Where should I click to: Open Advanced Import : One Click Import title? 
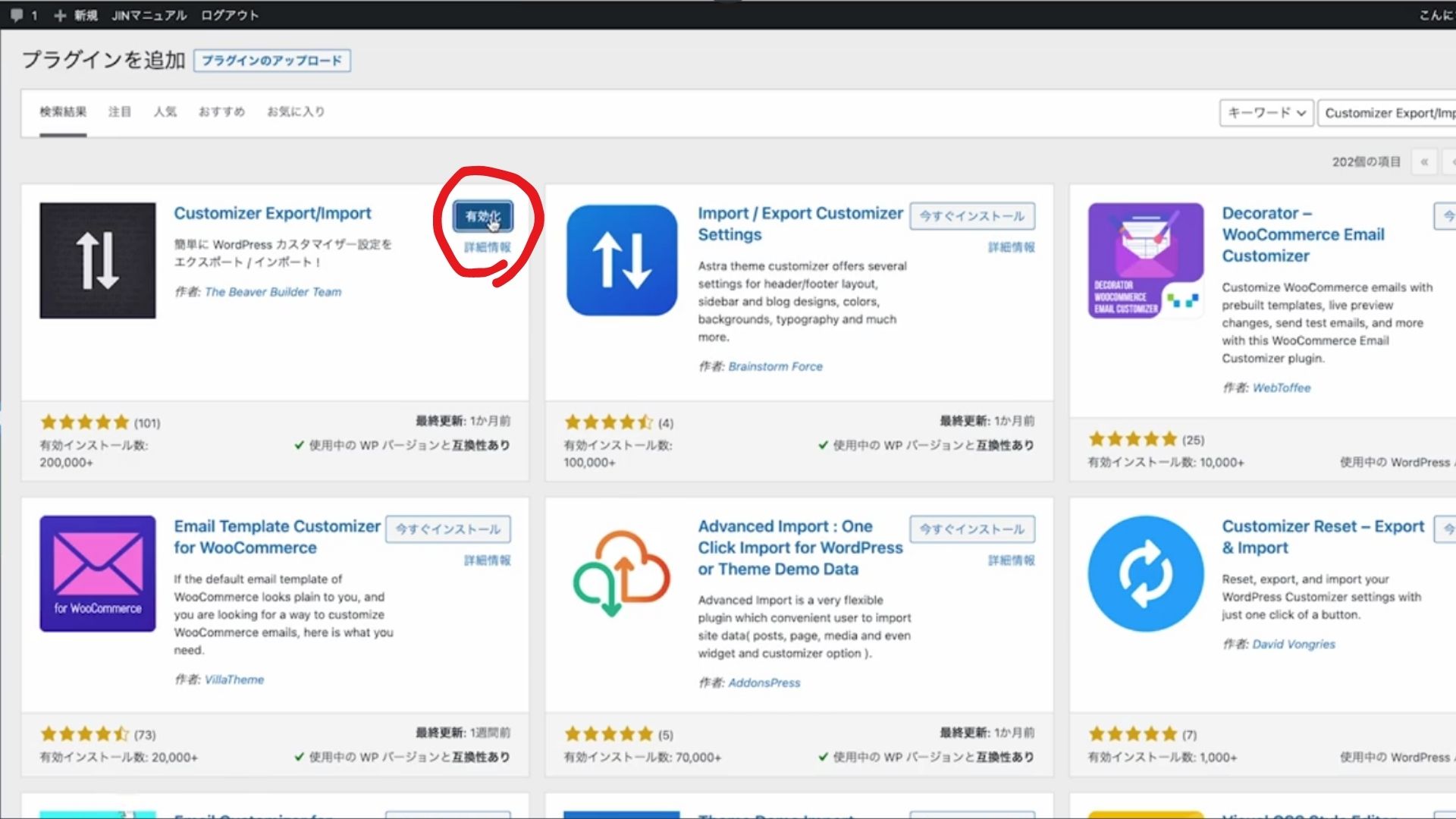tap(800, 548)
